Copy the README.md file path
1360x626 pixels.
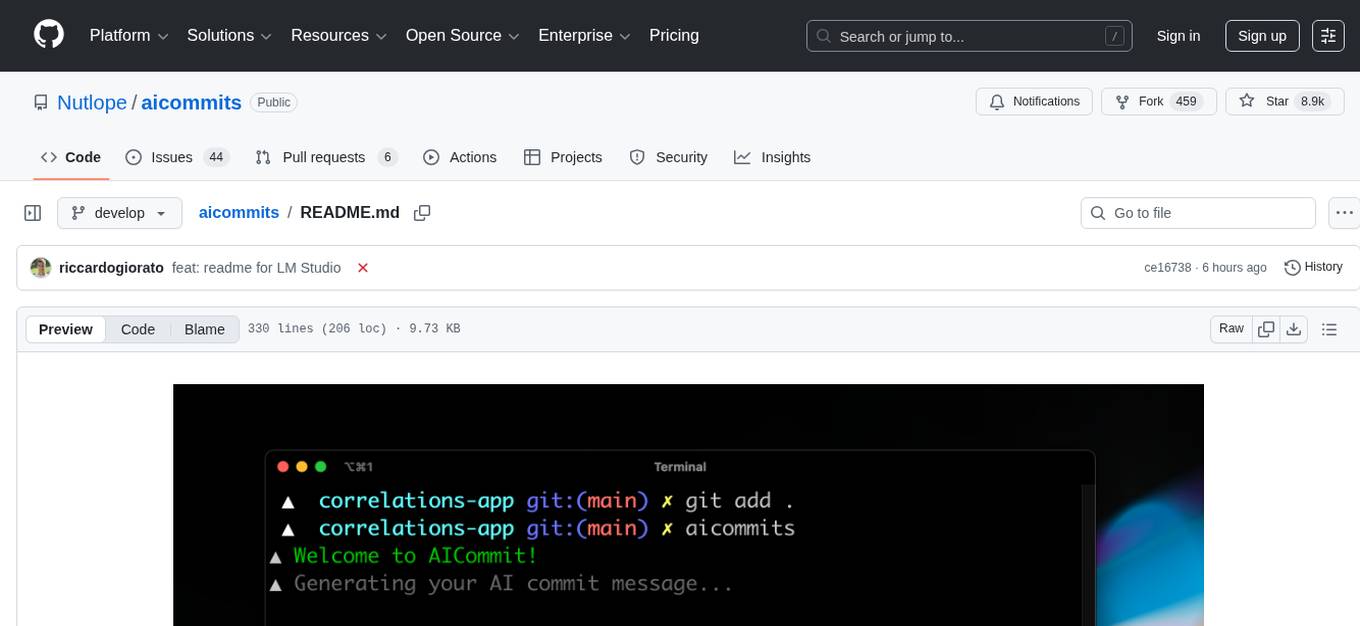click(x=422, y=213)
